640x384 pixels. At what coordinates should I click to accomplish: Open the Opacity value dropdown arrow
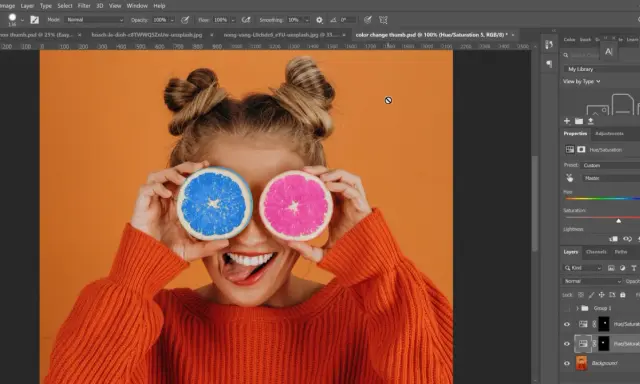click(172, 20)
